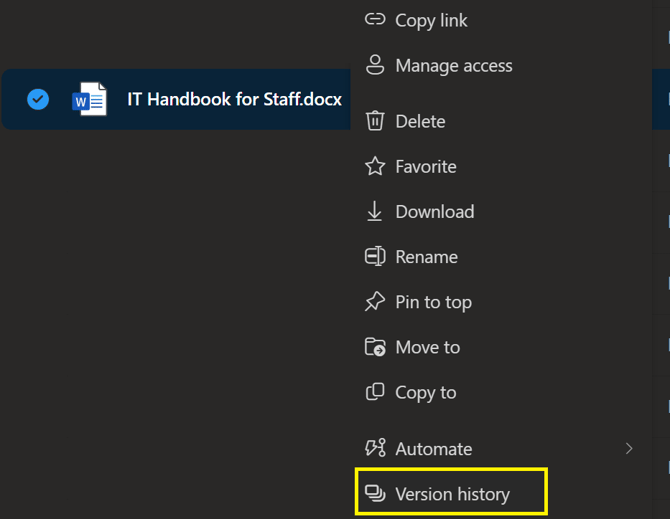Choose the Version history label in the menu
670x519 pixels.
coord(452,494)
